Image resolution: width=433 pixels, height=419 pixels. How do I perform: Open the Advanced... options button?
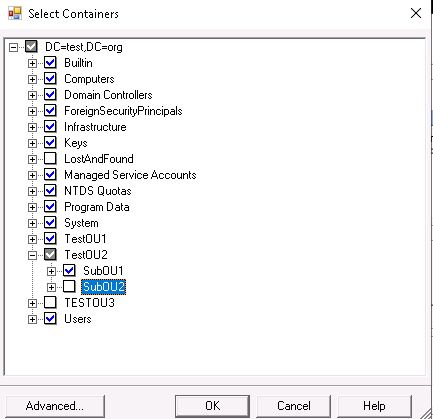(55, 406)
